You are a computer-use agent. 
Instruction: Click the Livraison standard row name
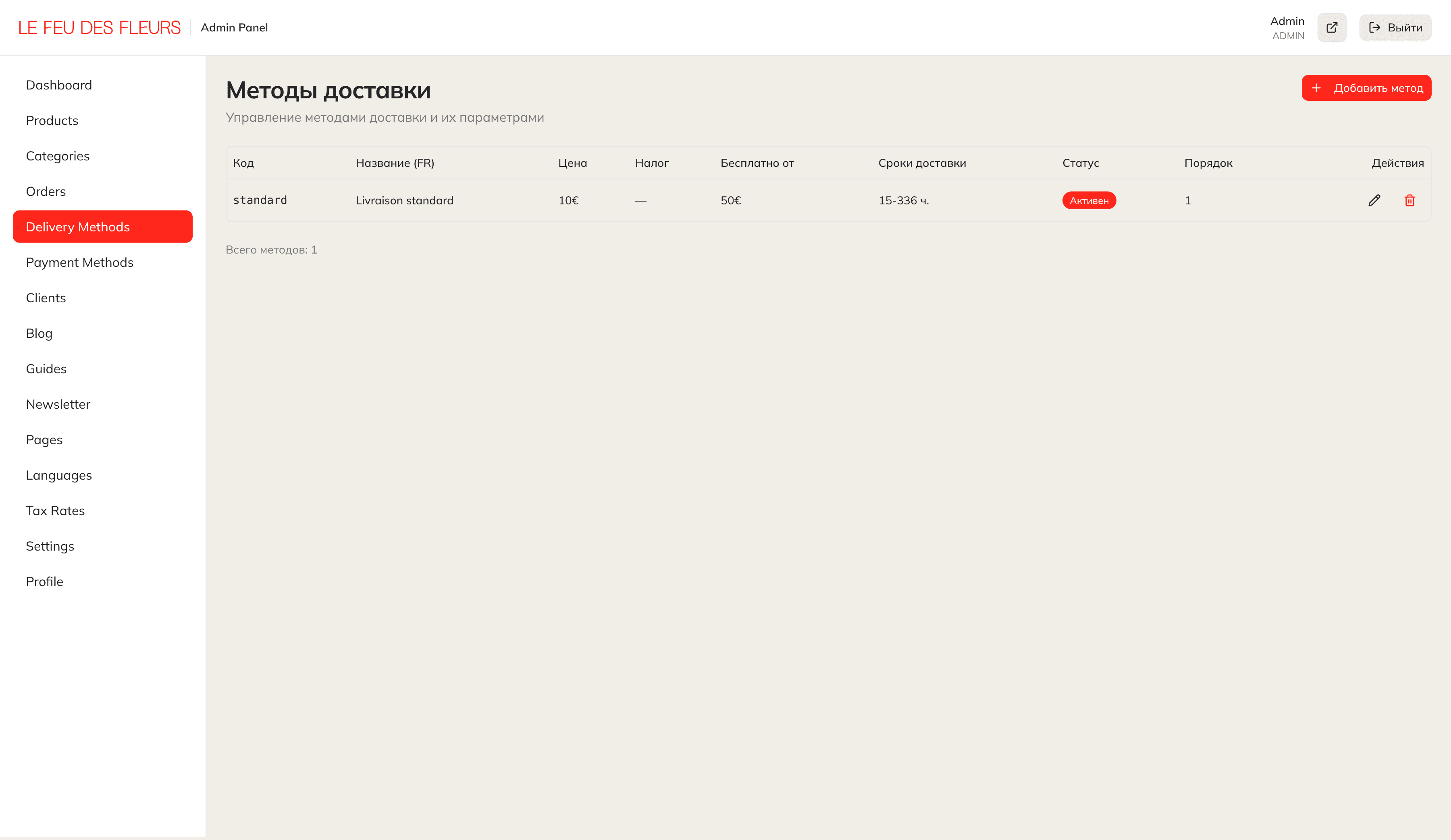click(404, 200)
